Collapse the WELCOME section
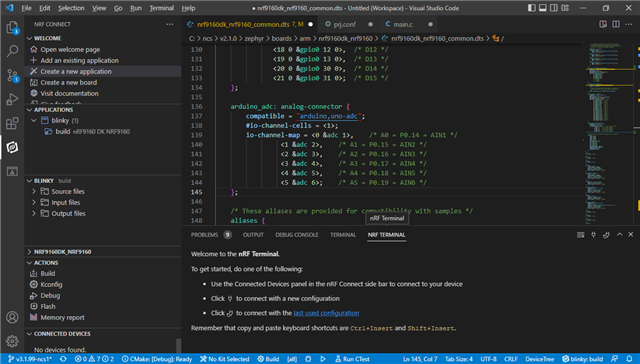This screenshot has width=640, height=364. (29, 38)
